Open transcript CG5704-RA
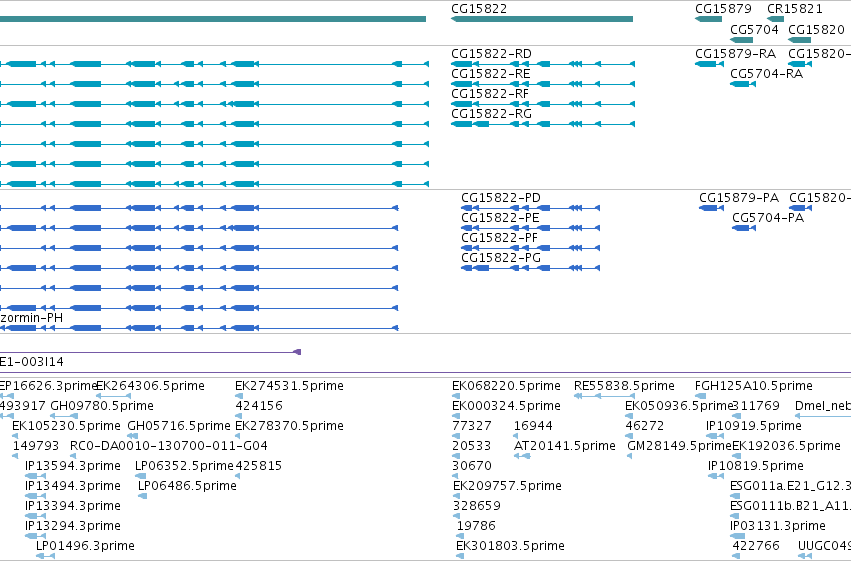This screenshot has width=851, height=561. 766,74
